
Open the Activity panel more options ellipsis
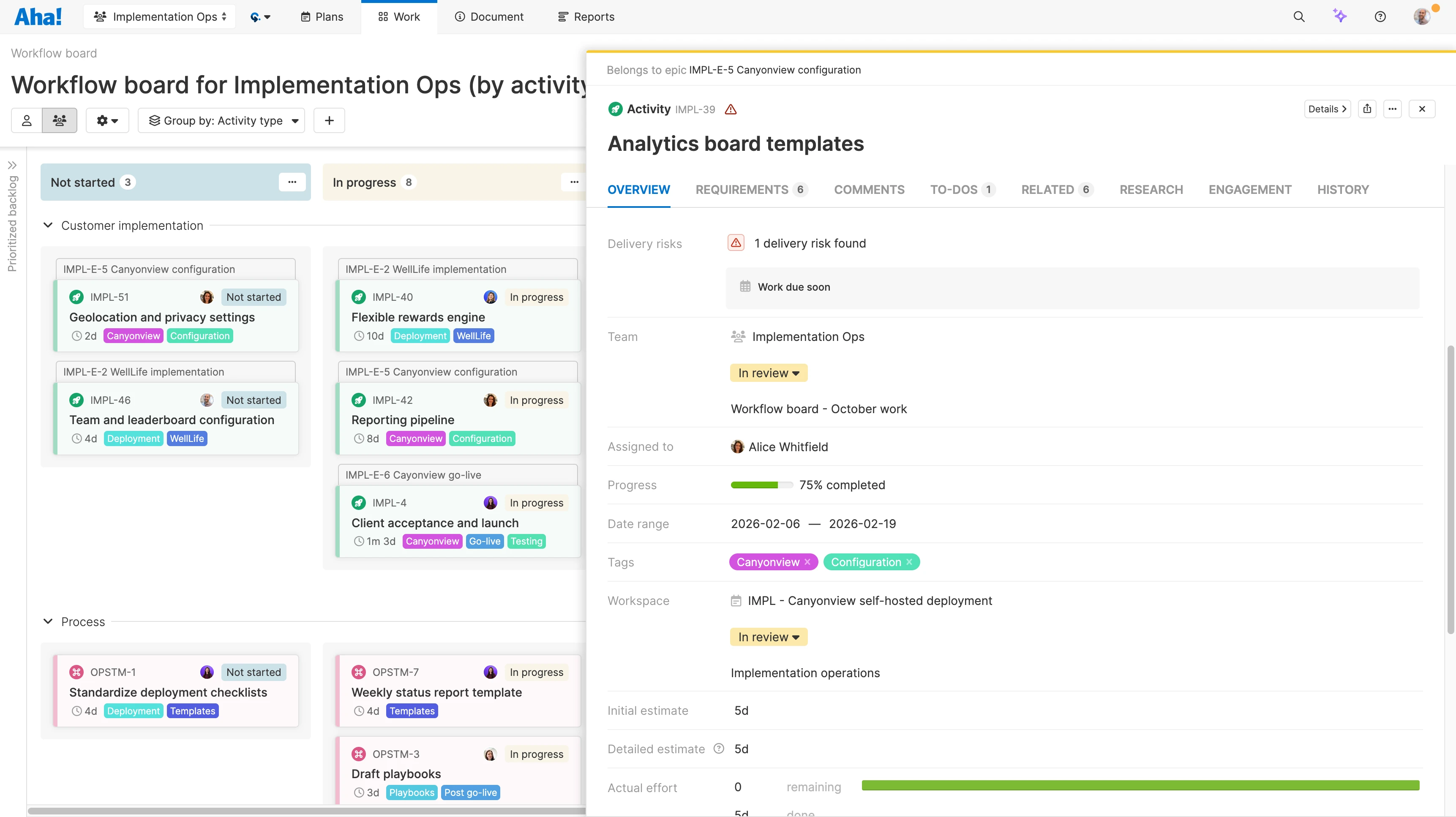pyautogui.click(x=1392, y=109)
